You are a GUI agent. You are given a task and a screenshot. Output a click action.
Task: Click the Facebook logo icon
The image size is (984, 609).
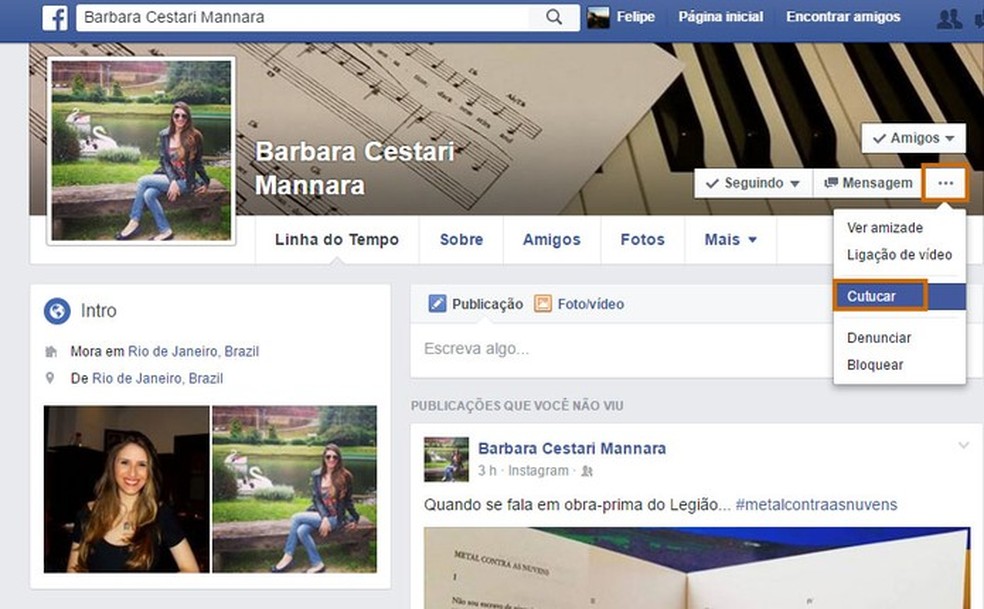point(55,18)
